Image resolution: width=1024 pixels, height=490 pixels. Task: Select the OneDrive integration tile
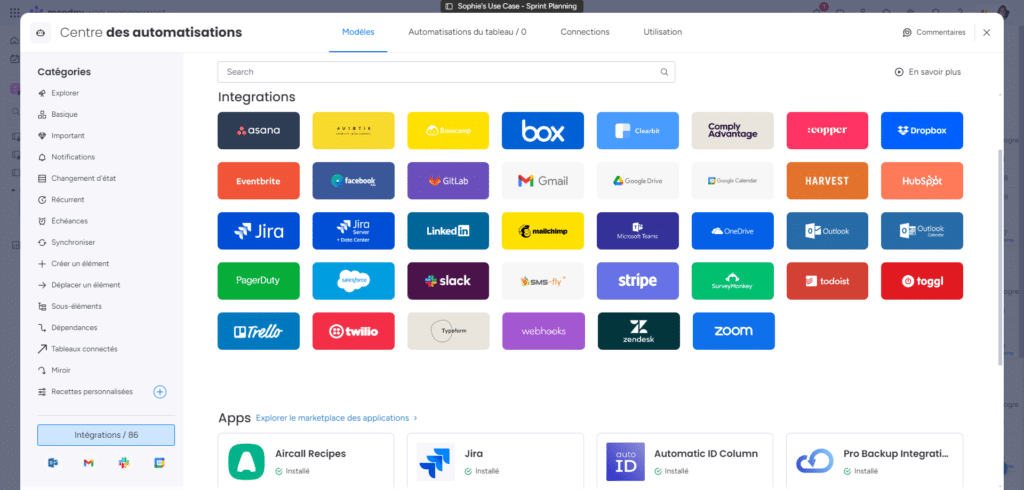click(733, 231)
